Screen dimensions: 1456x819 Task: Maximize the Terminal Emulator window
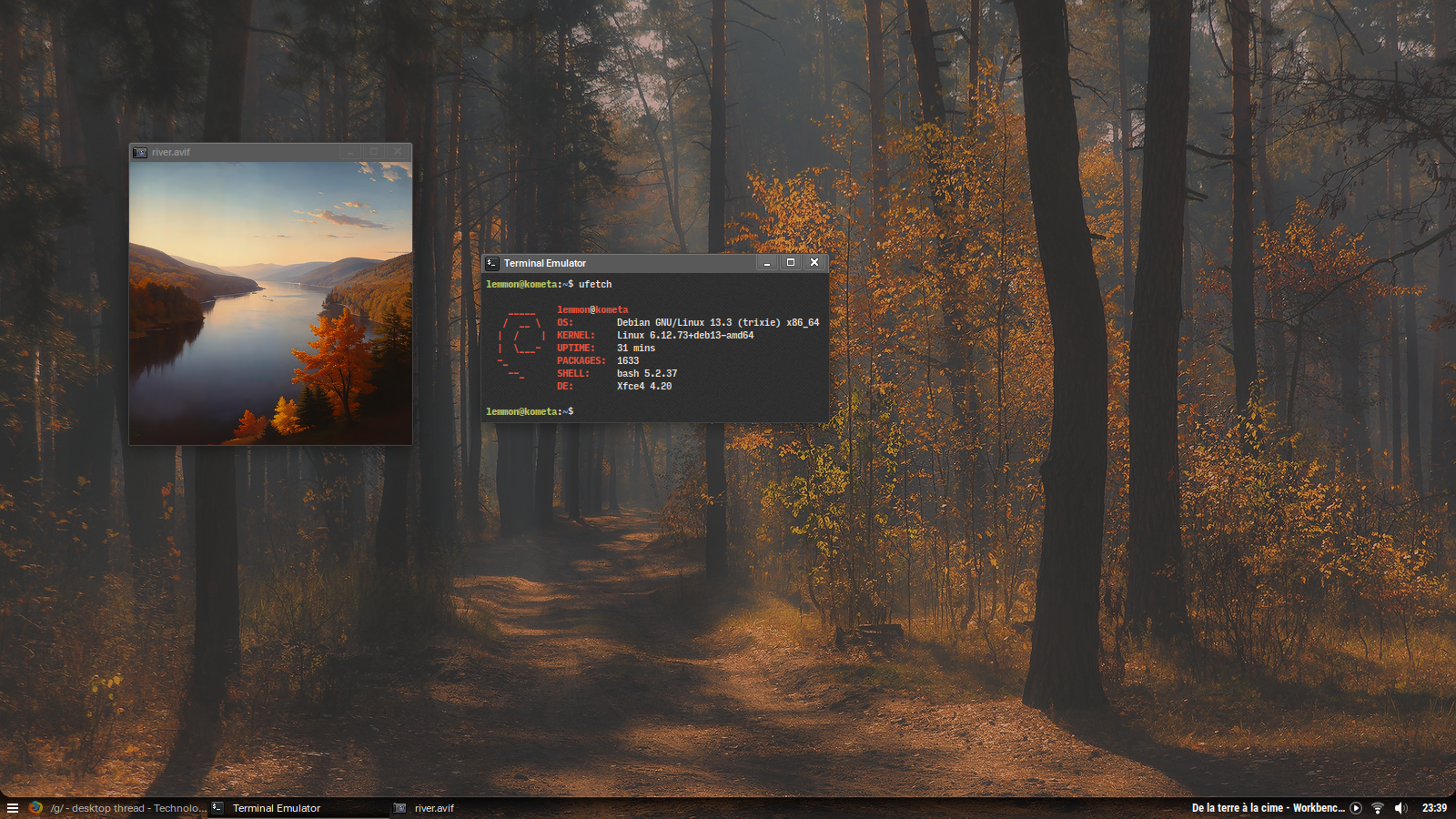click(x=791, y=263)
